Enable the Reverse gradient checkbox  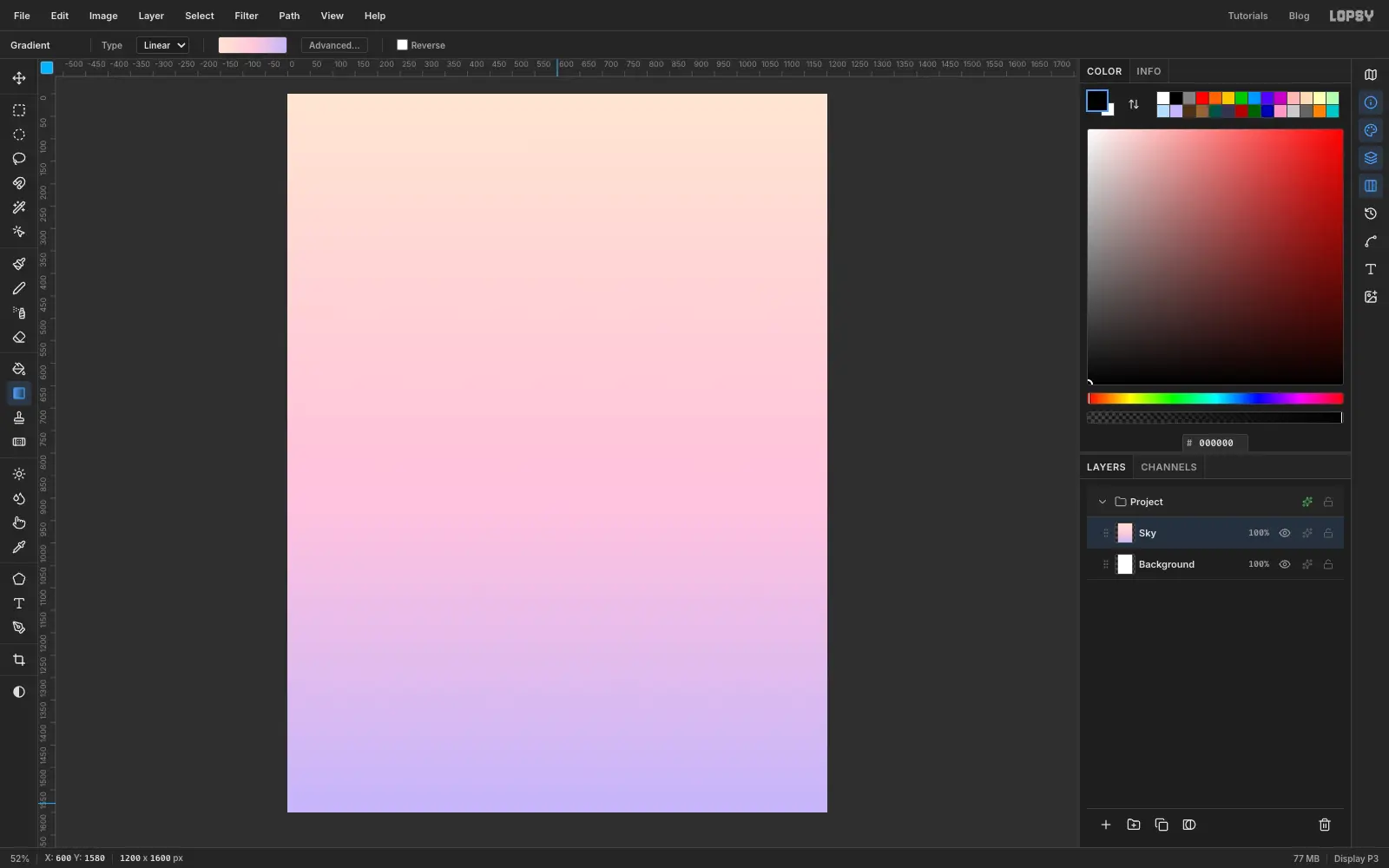click(402, 45)
